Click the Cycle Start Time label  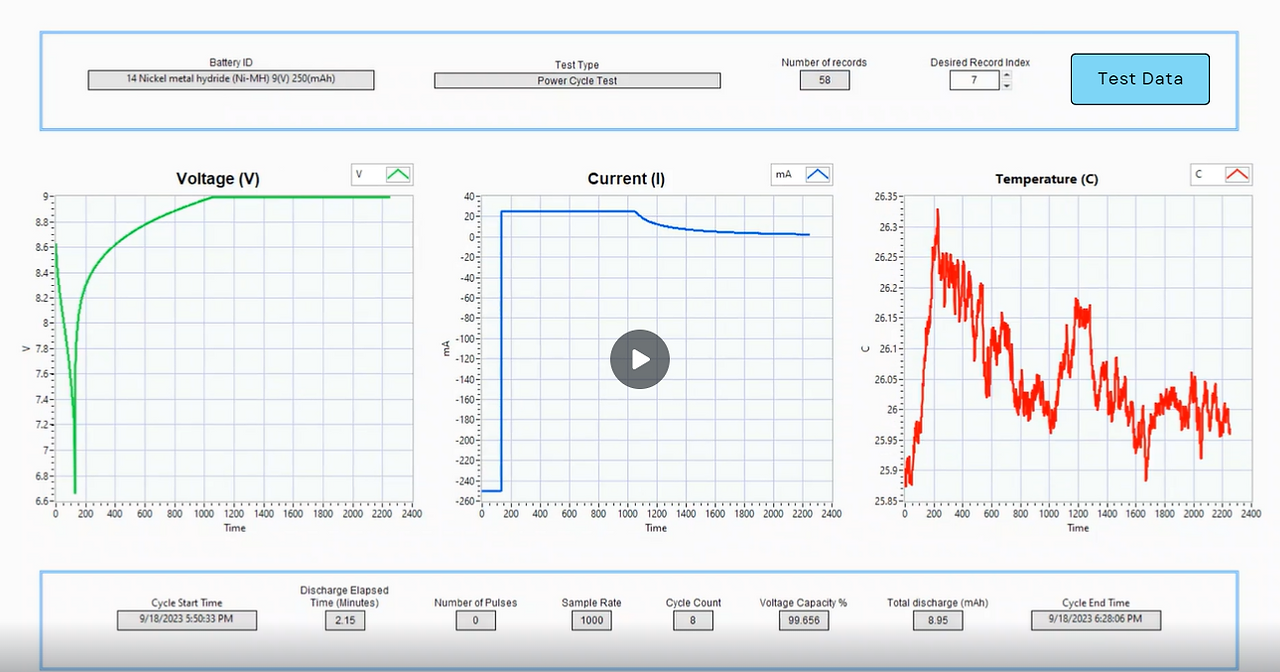click(x=187, y=603)
